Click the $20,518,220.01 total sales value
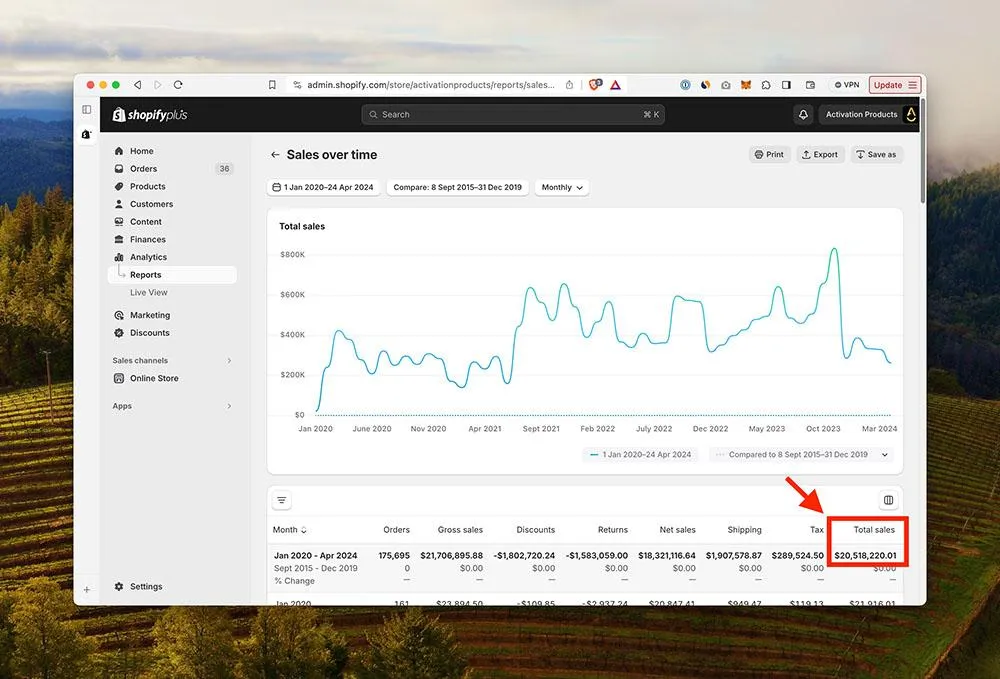 (x=865, y=555)
